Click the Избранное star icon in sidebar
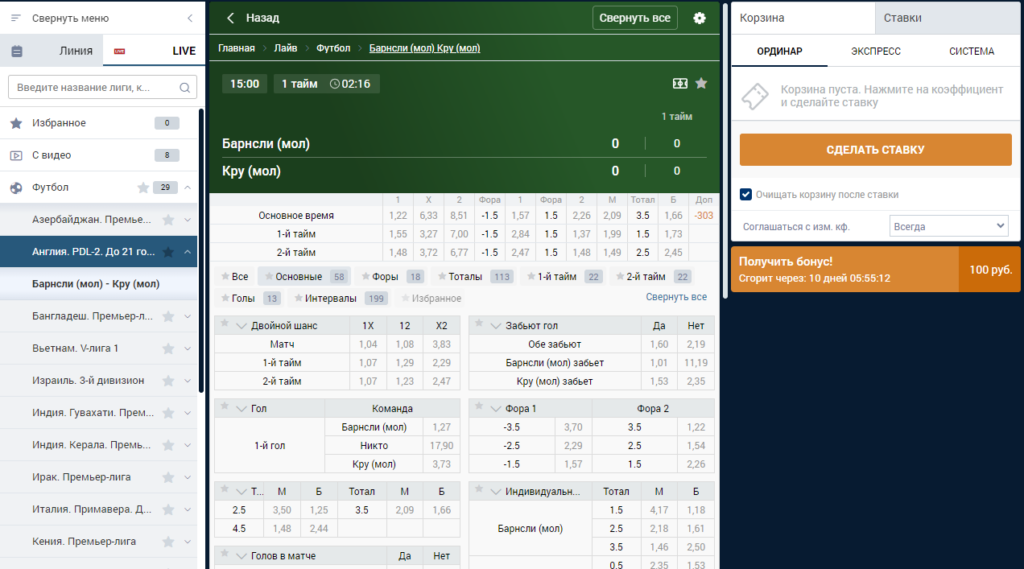1024x569 pixels. coord(16,123)
